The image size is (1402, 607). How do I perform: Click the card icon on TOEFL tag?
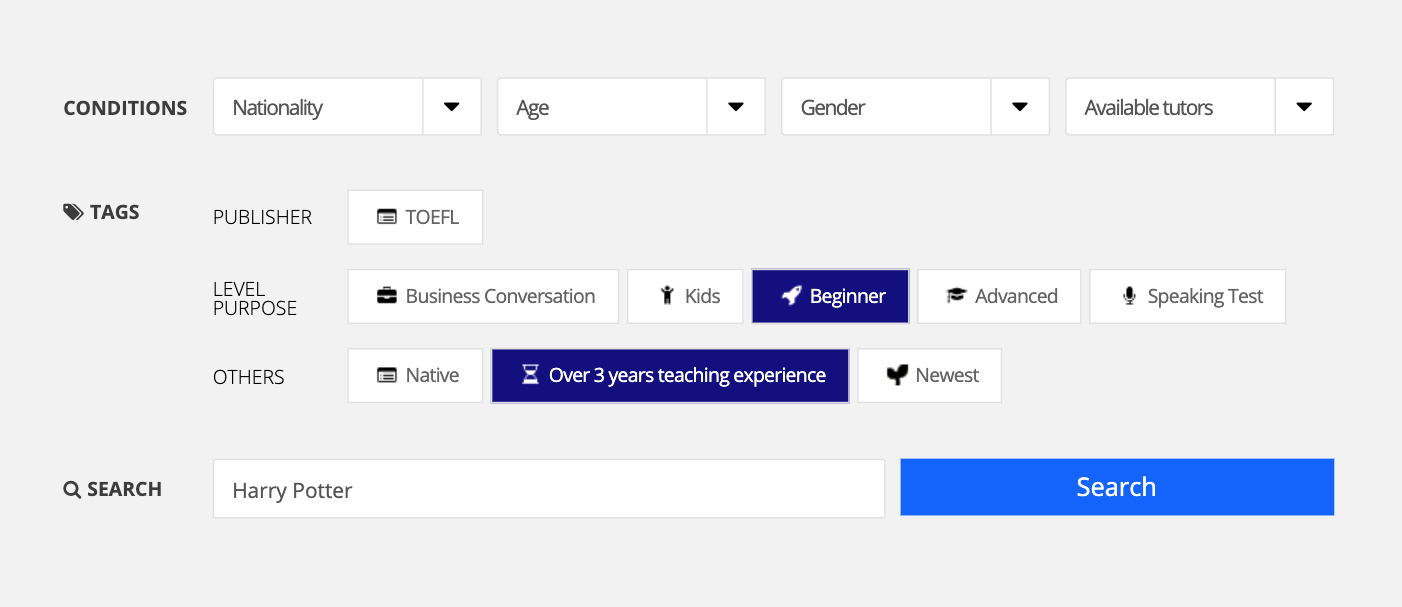coord(386,217)
